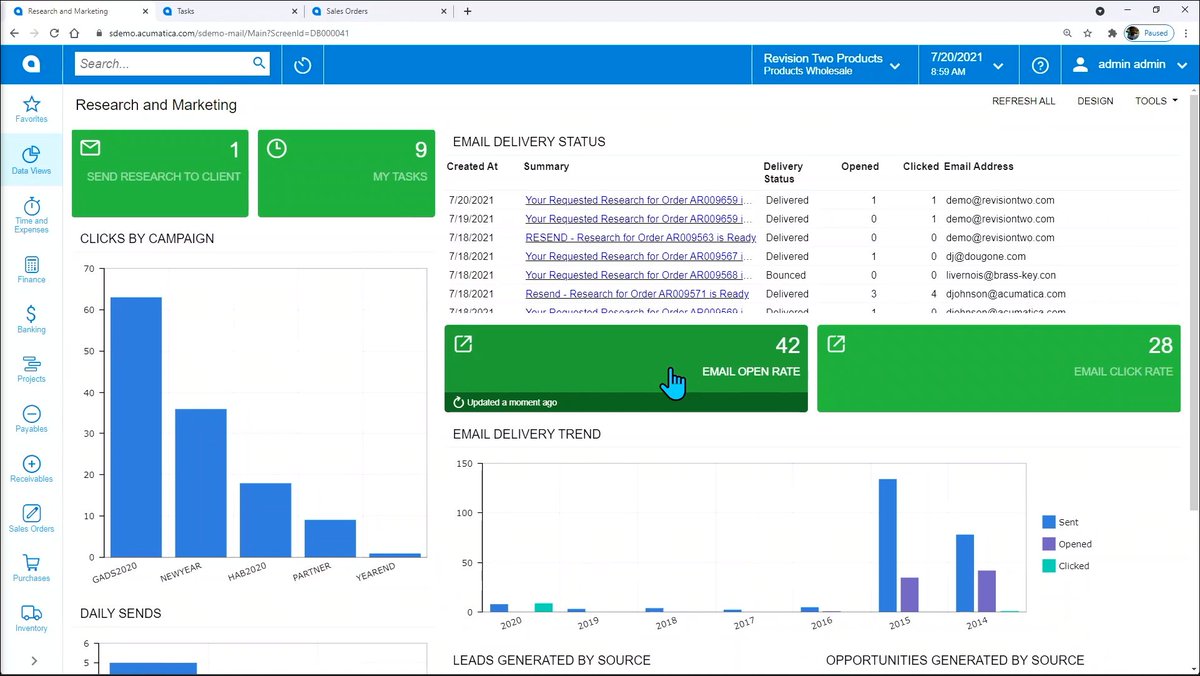Open the Finance workspace
Viewport: 1200px width, 676px height.
(x=31, y=270)
